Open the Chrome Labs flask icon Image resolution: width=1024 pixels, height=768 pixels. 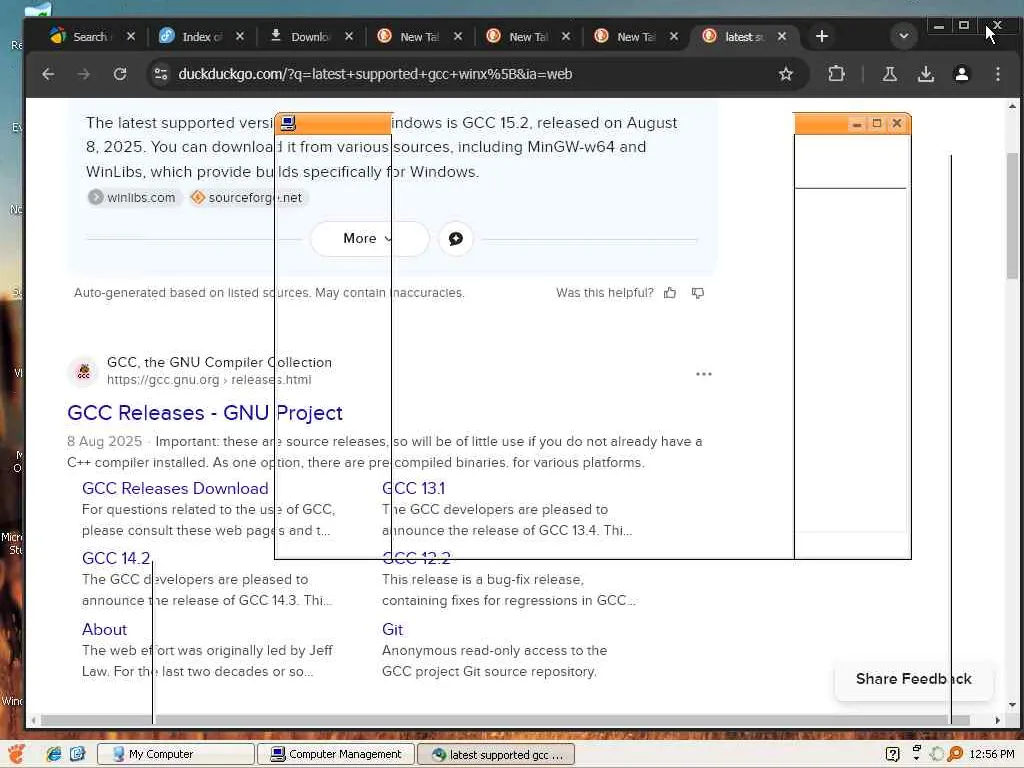[x=889, y=74]
